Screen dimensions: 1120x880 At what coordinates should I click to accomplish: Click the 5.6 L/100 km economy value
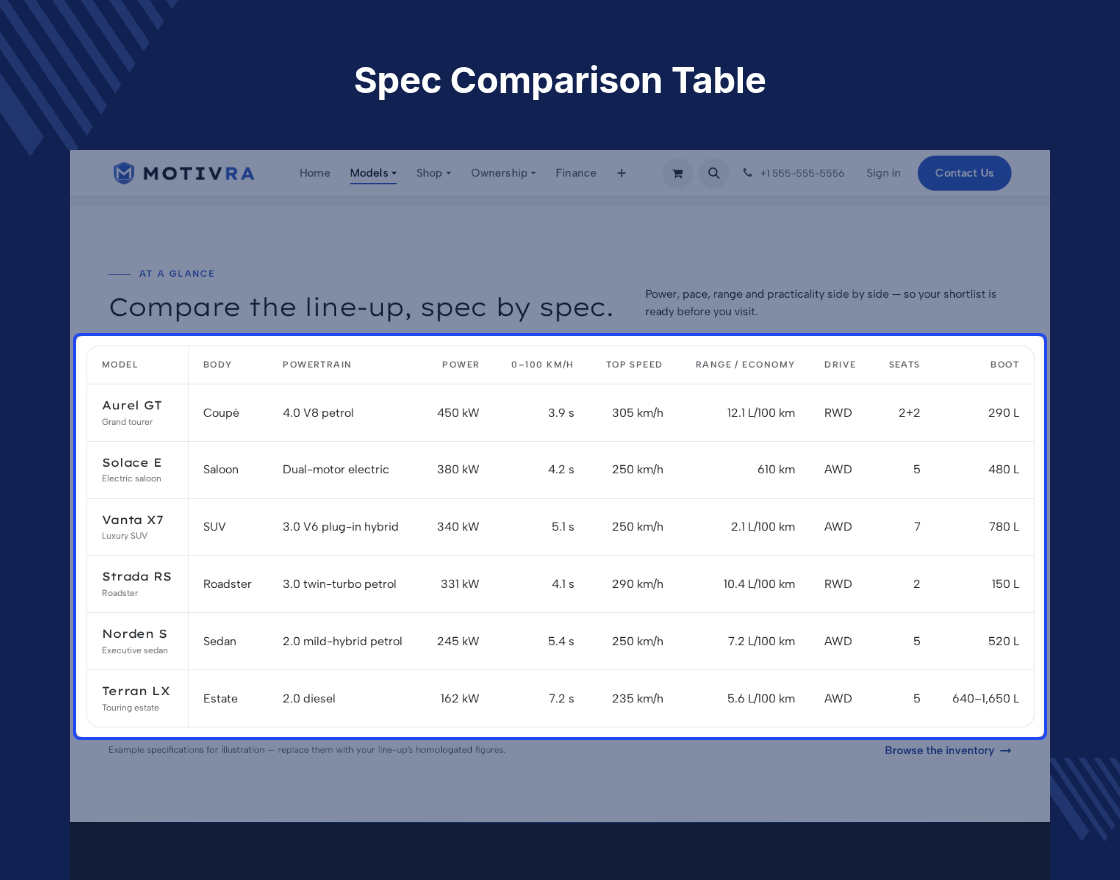761,699
